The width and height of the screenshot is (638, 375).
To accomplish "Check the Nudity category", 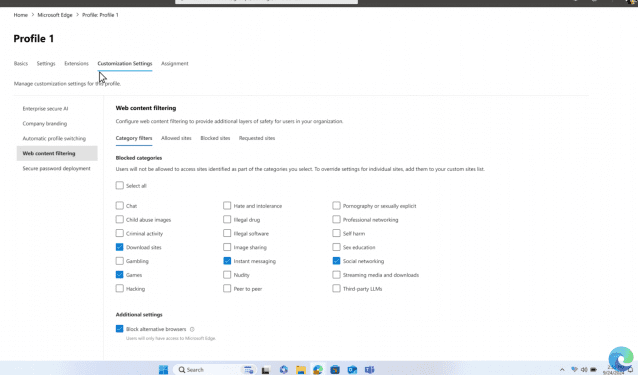I will (227, 275).
